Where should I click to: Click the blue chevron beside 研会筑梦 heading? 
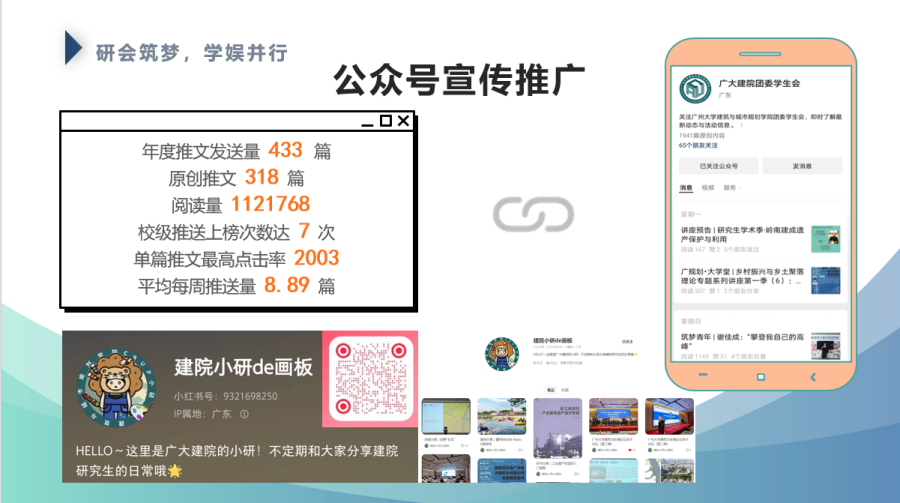click(74, 50)
